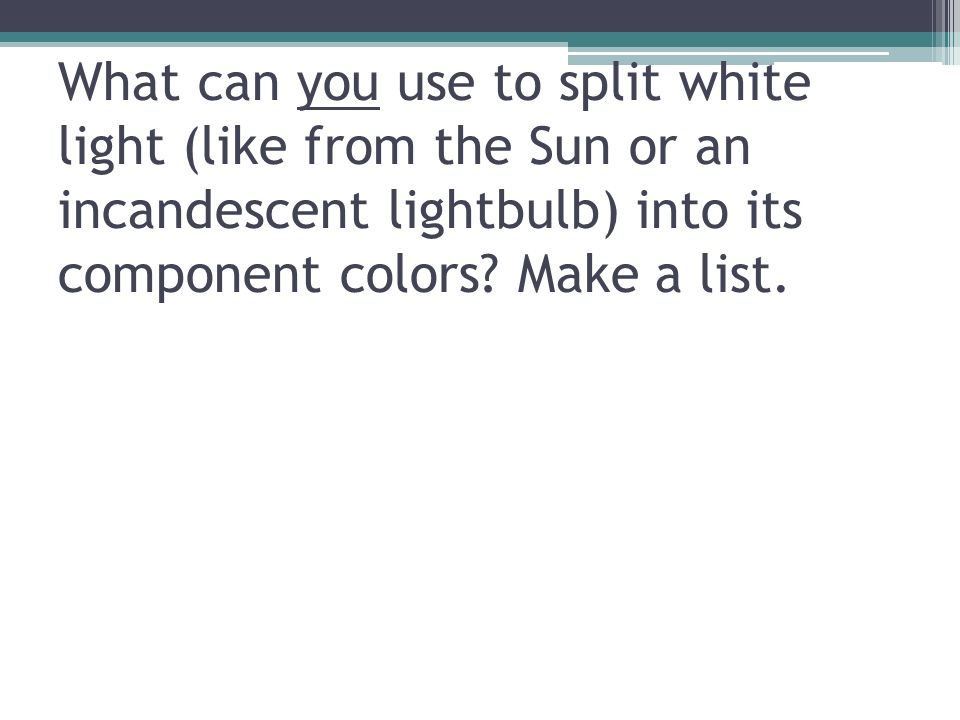Select the word "colors?" in the last line
The width and height of the screenshot is (960, 720).
click(416, 273)
